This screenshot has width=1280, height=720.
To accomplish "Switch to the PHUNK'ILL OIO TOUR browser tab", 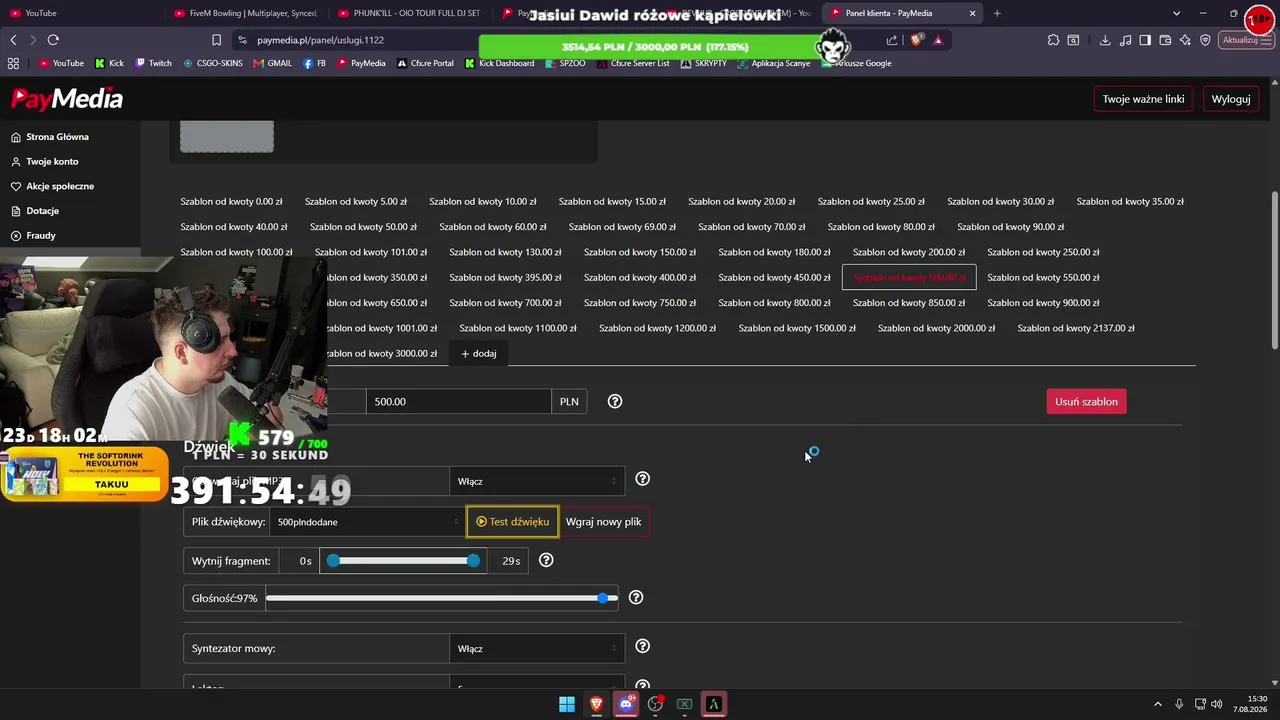I will [410, 13].
